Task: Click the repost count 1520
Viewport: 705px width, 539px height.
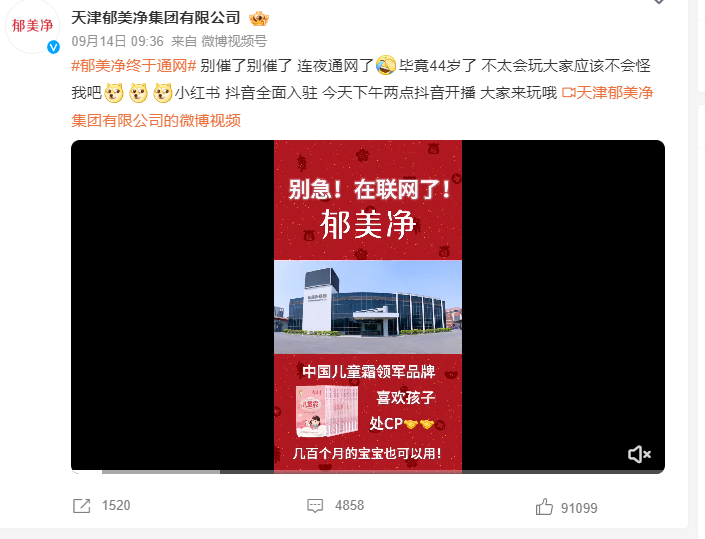Action: click(x=116, y=506)
